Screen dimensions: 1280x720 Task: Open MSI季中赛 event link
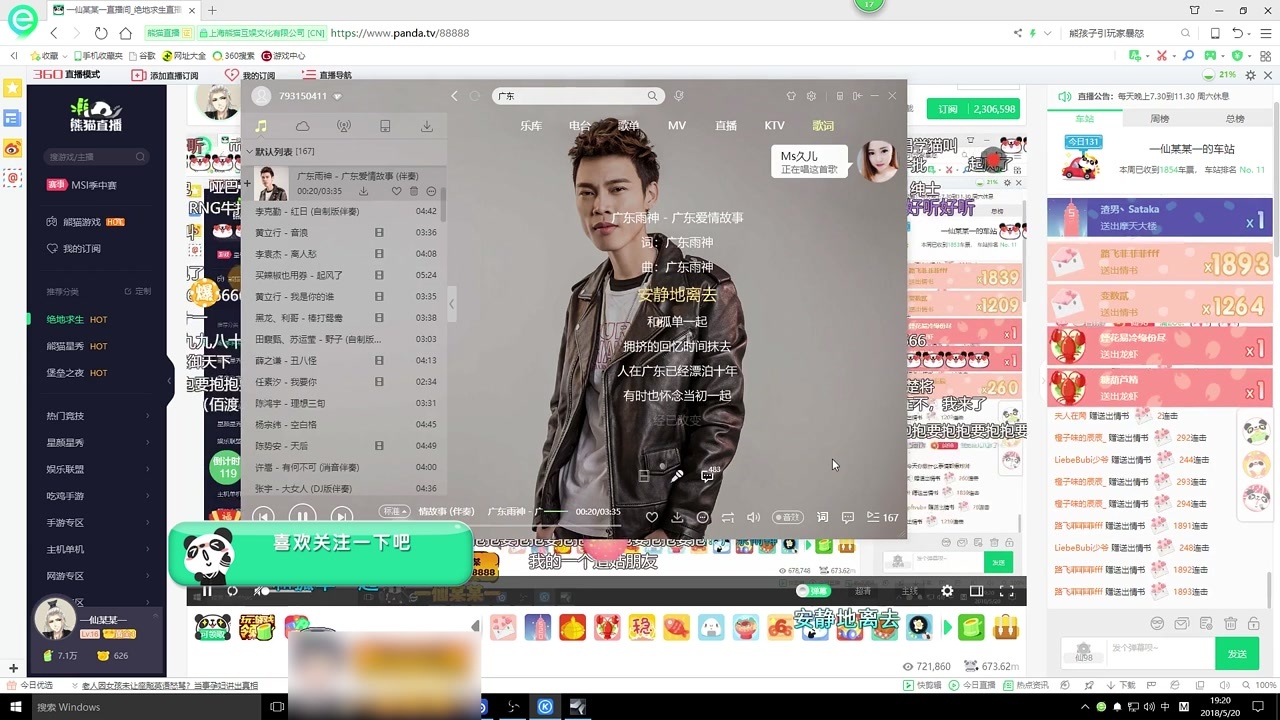pos(82,185)
